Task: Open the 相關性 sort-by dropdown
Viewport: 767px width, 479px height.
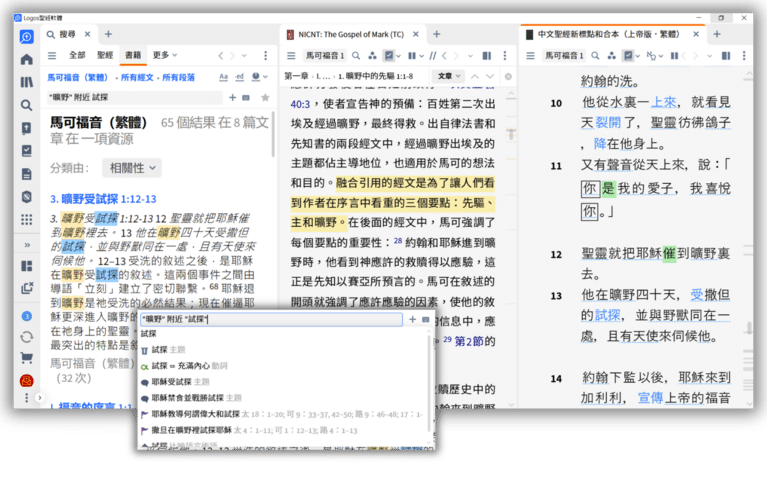Action: click(132, 168)
